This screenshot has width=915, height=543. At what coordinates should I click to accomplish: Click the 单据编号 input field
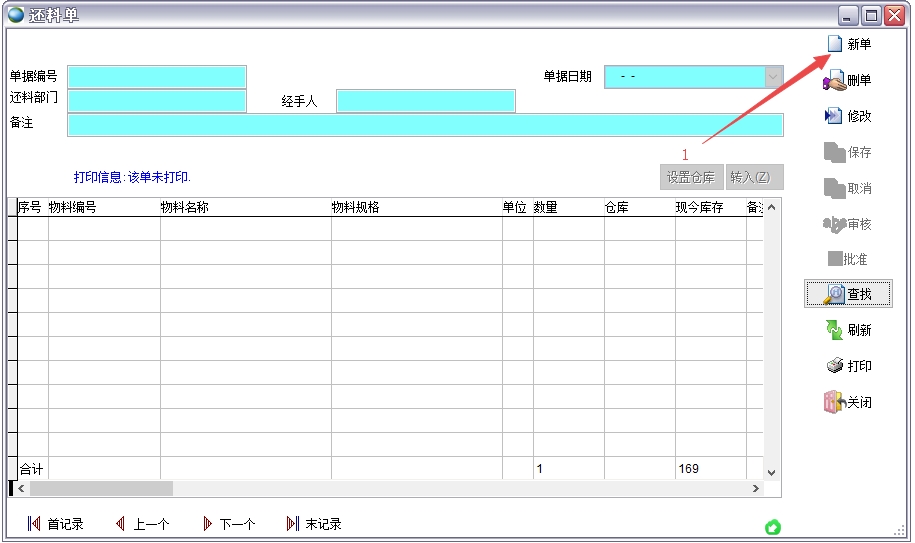tap(157, 77)
